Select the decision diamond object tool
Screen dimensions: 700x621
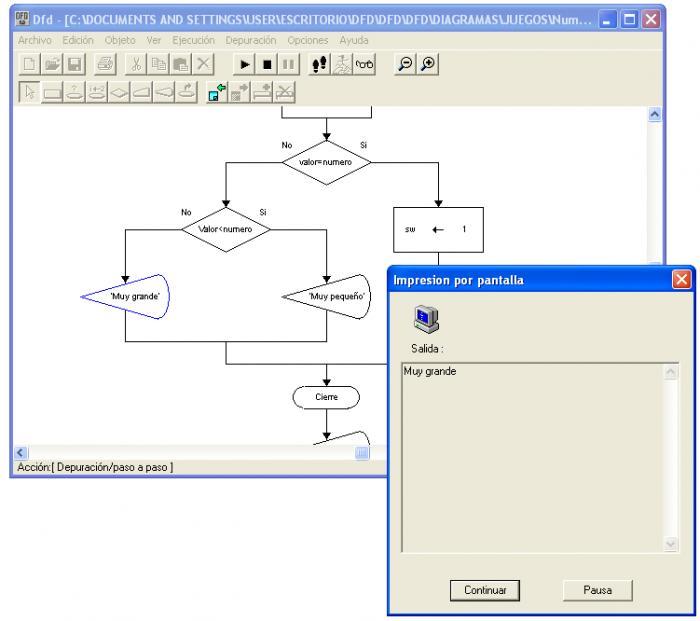point(119,92)
